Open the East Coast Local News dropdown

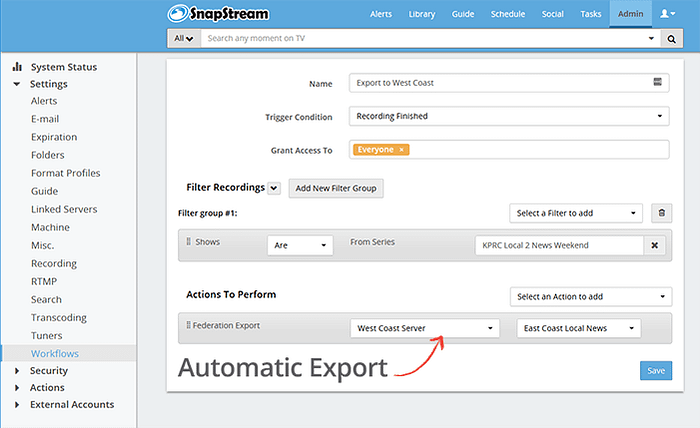pos(579,328)
